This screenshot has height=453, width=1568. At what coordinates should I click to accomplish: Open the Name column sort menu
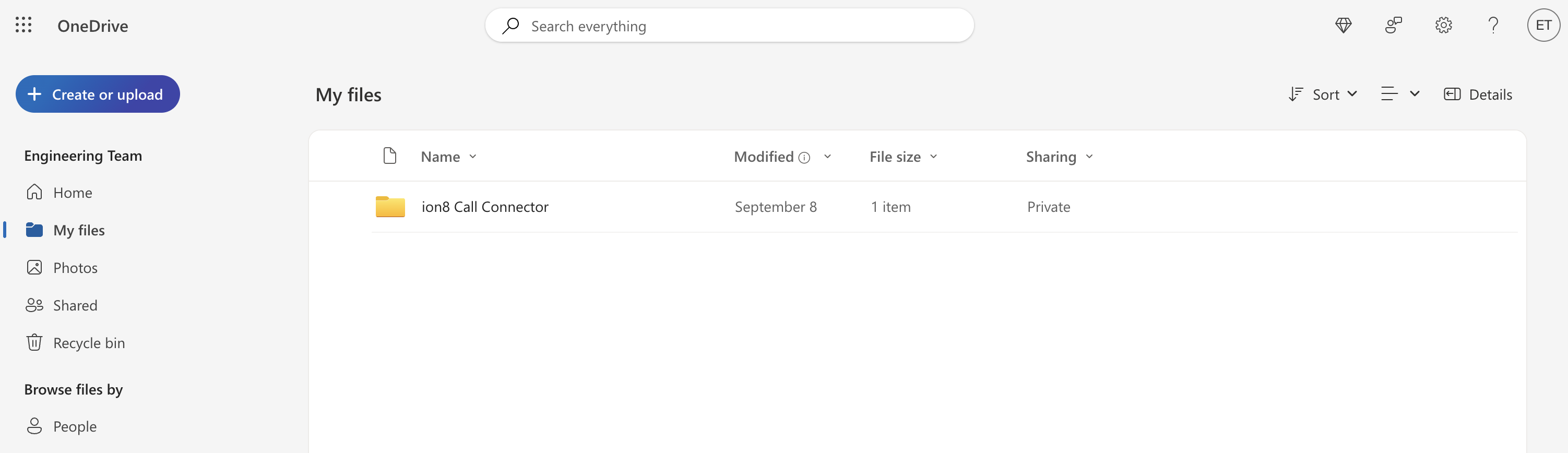448,157
